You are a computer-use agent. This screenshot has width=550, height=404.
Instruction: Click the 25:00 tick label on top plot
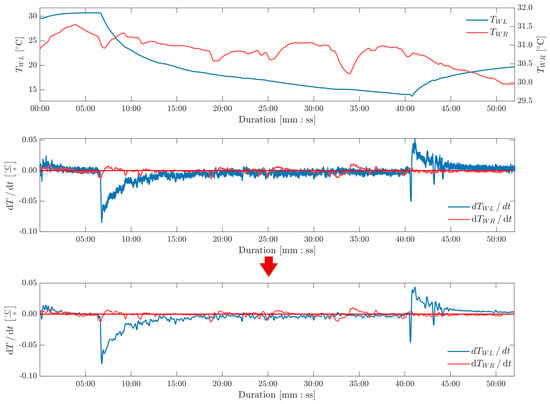tap(268, 109)
